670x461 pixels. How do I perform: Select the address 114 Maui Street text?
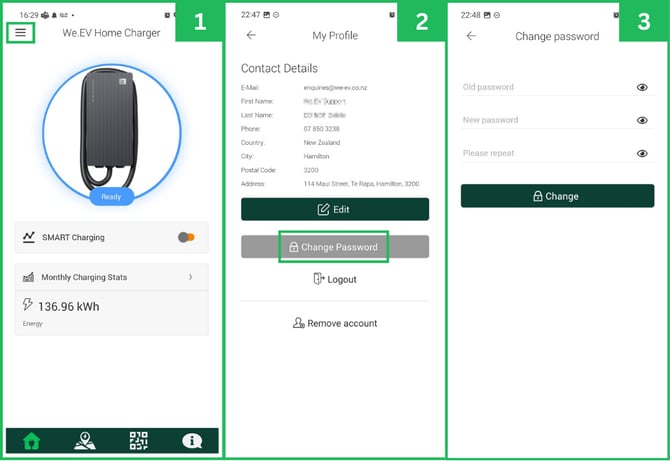[361, 184]
